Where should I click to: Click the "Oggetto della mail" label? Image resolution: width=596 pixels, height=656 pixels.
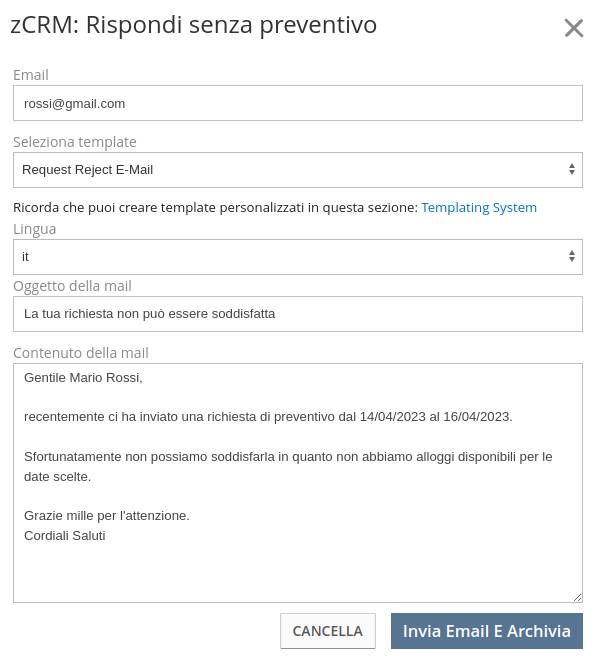click(x=72, y=286)
